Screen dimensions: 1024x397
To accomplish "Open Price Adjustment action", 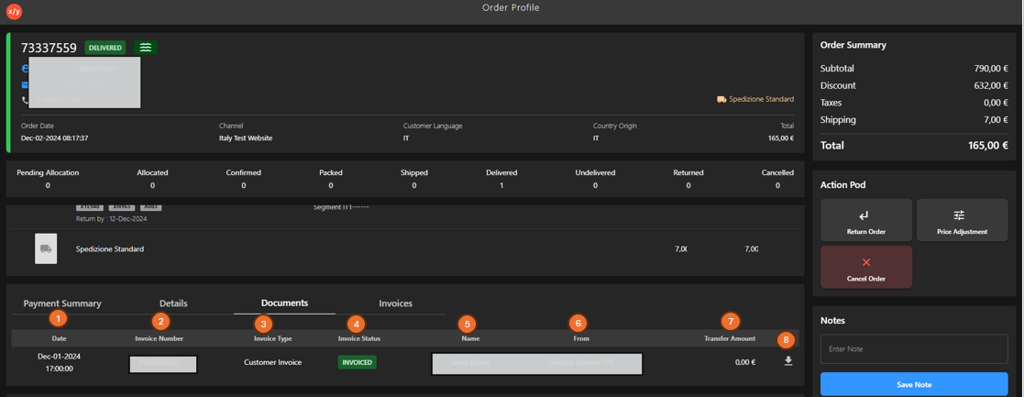I will point(962,220).
